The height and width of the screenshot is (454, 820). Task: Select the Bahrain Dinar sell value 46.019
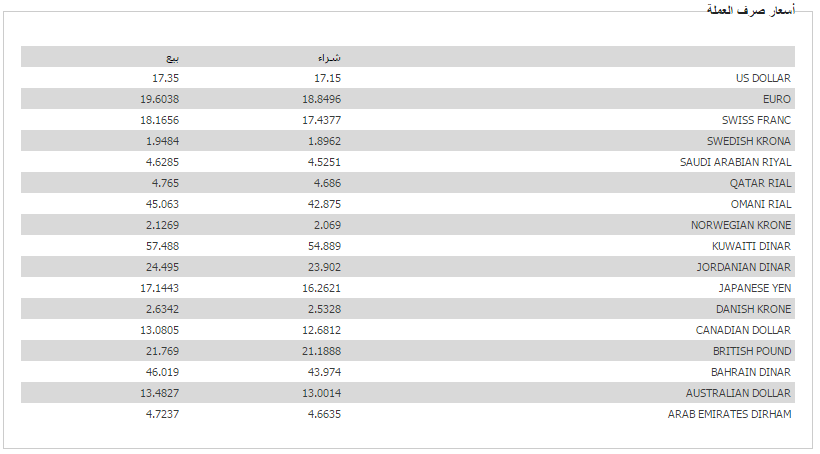point(163,372)
